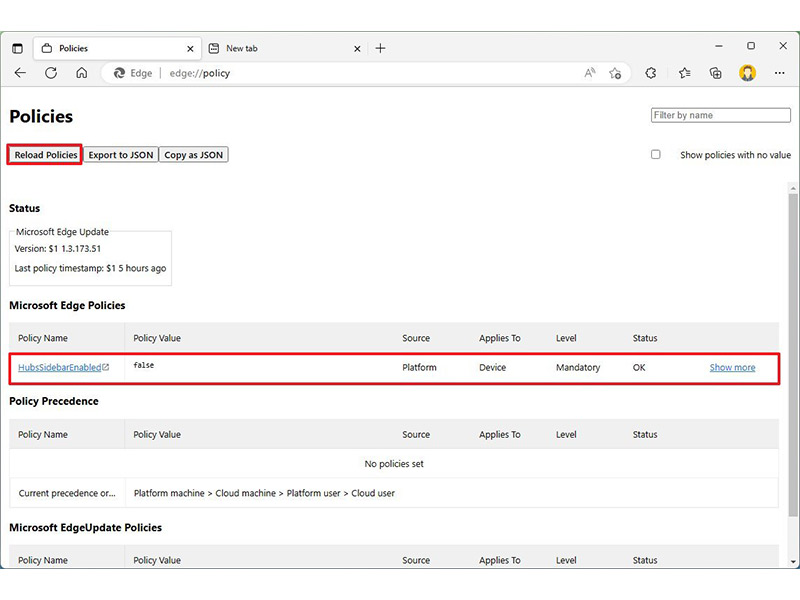
Task: Select the 'Device' applies-to cell
Action: coord(492,367)
